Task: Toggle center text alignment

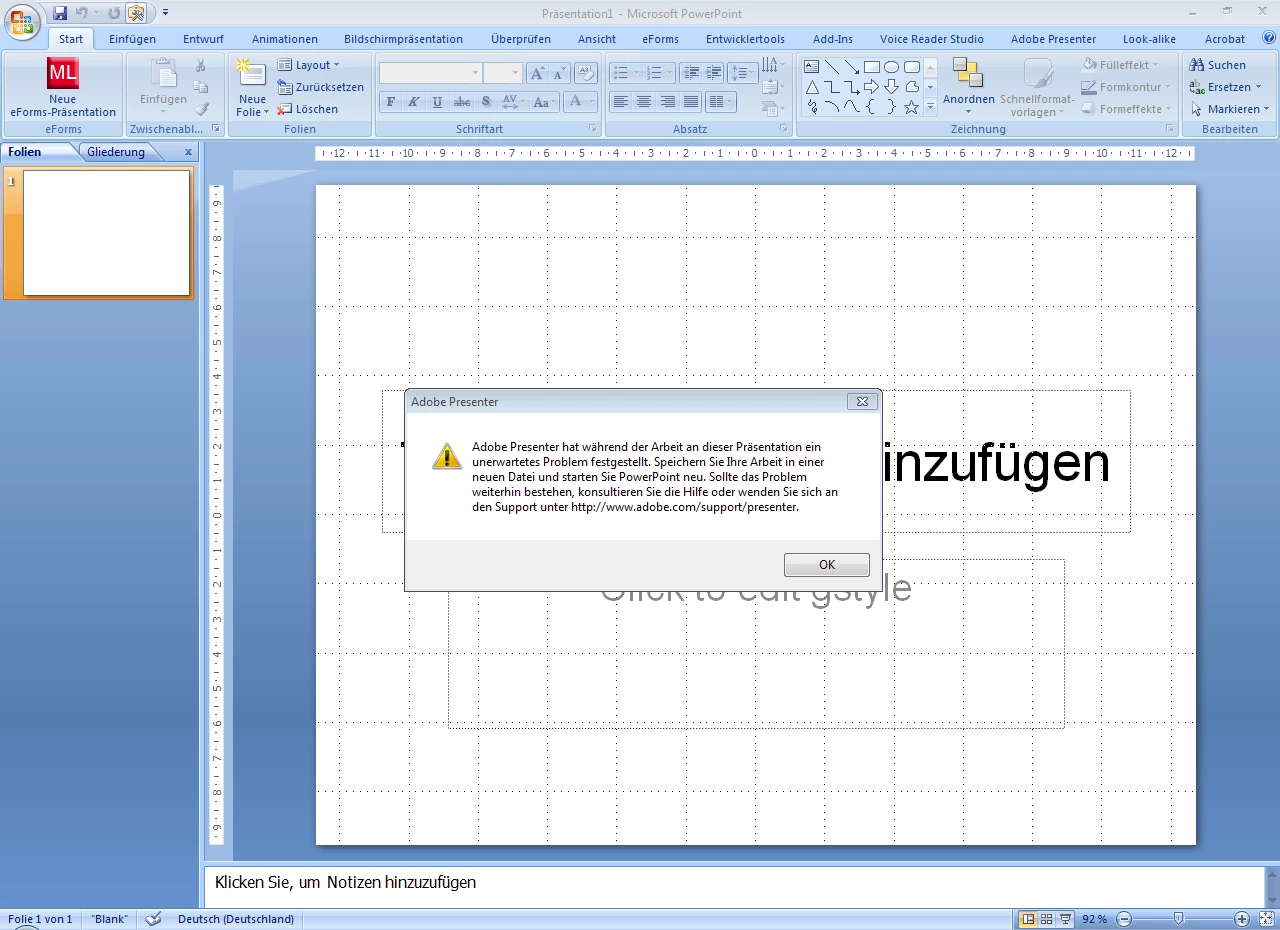Action: coord(644,102)
